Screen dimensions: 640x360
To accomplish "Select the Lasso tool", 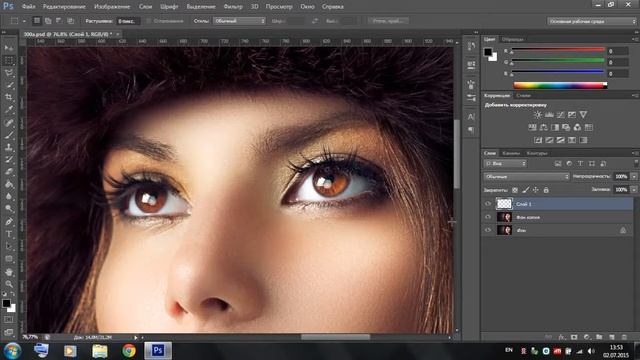I will click(x=9, y=73).
